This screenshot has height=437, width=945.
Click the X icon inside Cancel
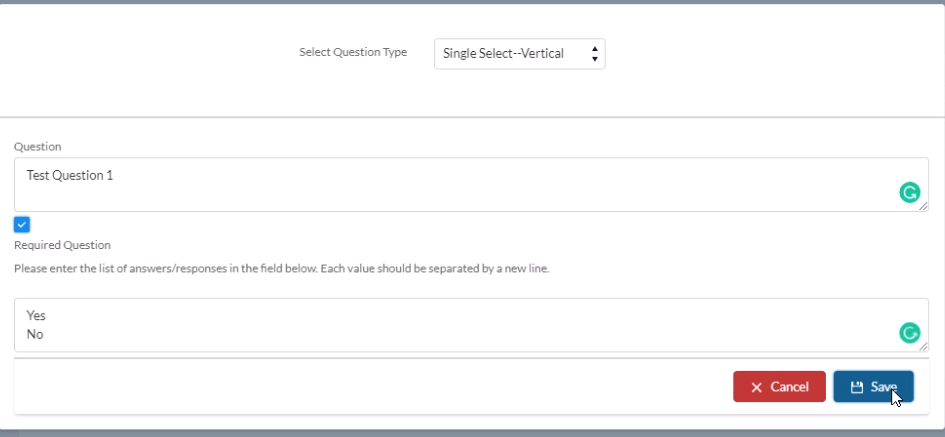click(757, 388)
